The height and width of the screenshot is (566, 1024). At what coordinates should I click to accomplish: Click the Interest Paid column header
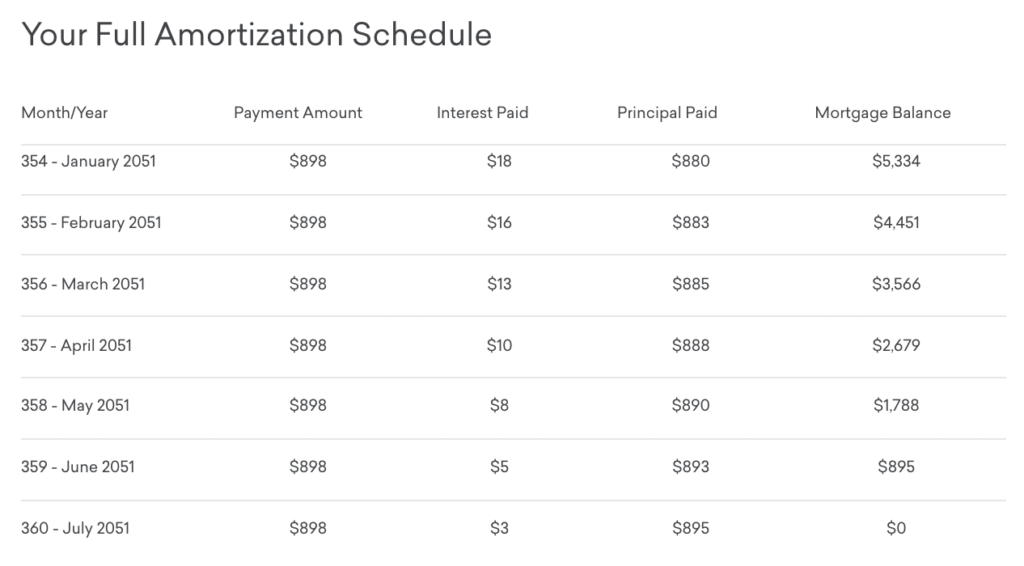point(482,113)
